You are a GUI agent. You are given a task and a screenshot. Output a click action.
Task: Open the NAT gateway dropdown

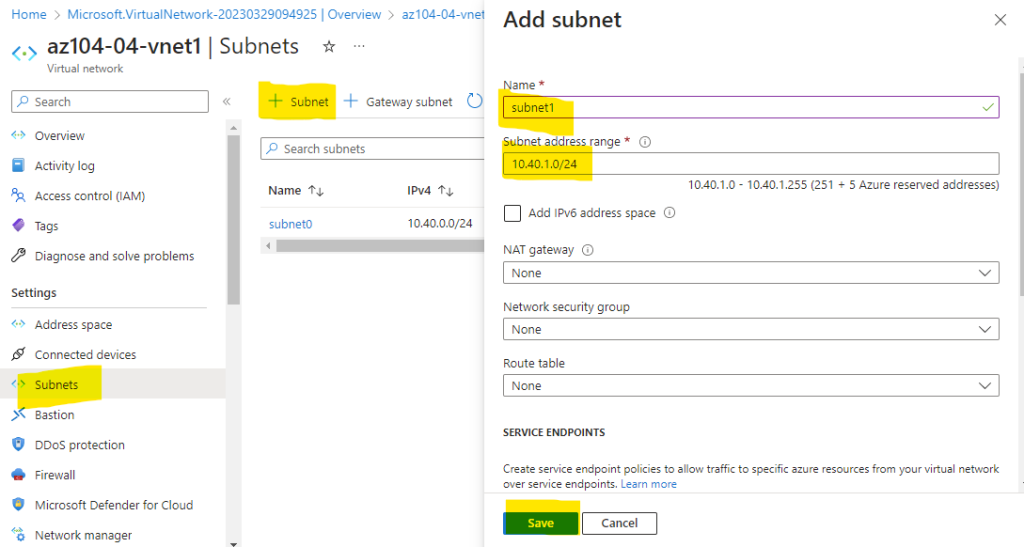coord(751,273)
